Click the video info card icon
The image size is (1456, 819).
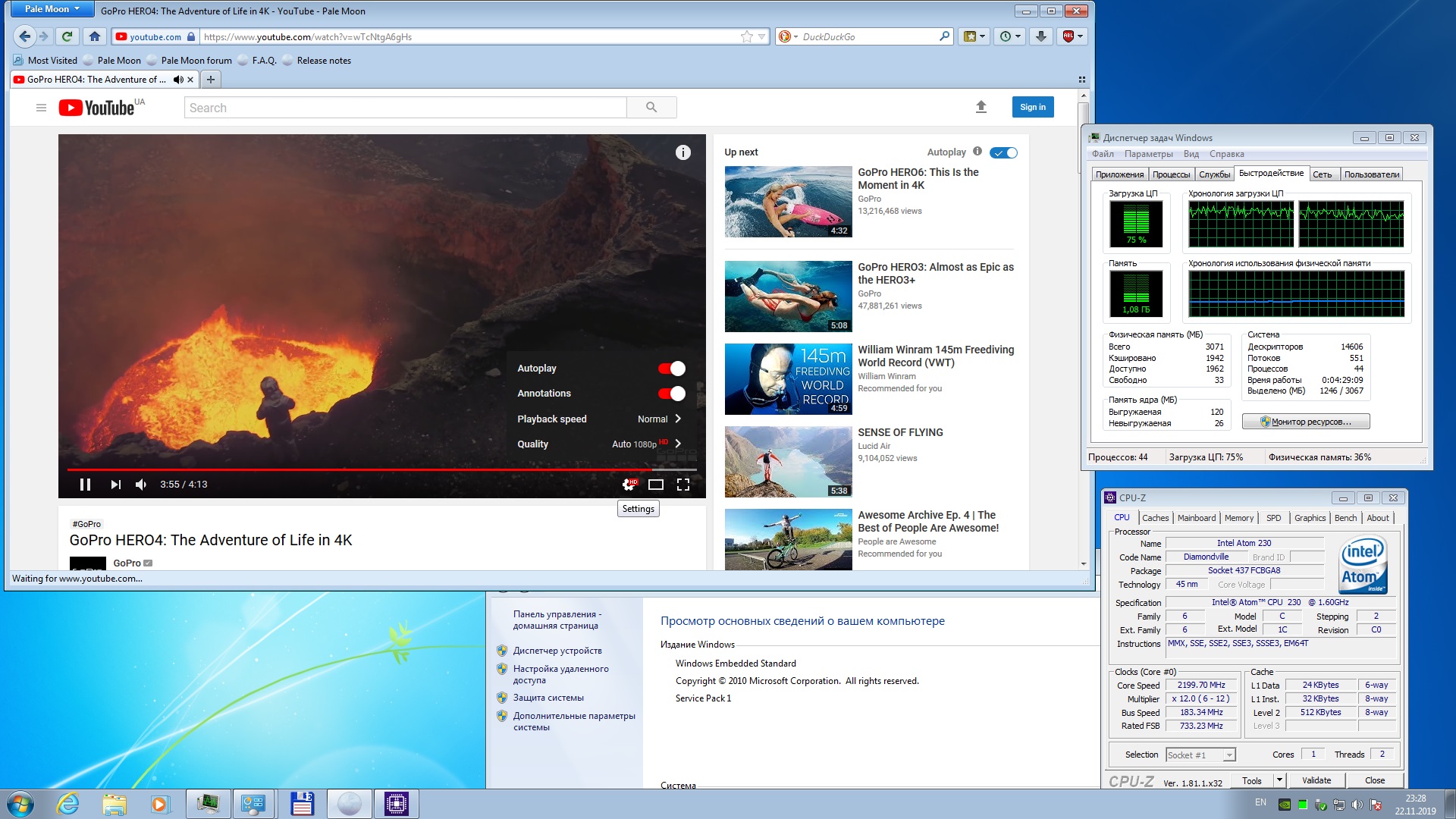click(682, 152)
